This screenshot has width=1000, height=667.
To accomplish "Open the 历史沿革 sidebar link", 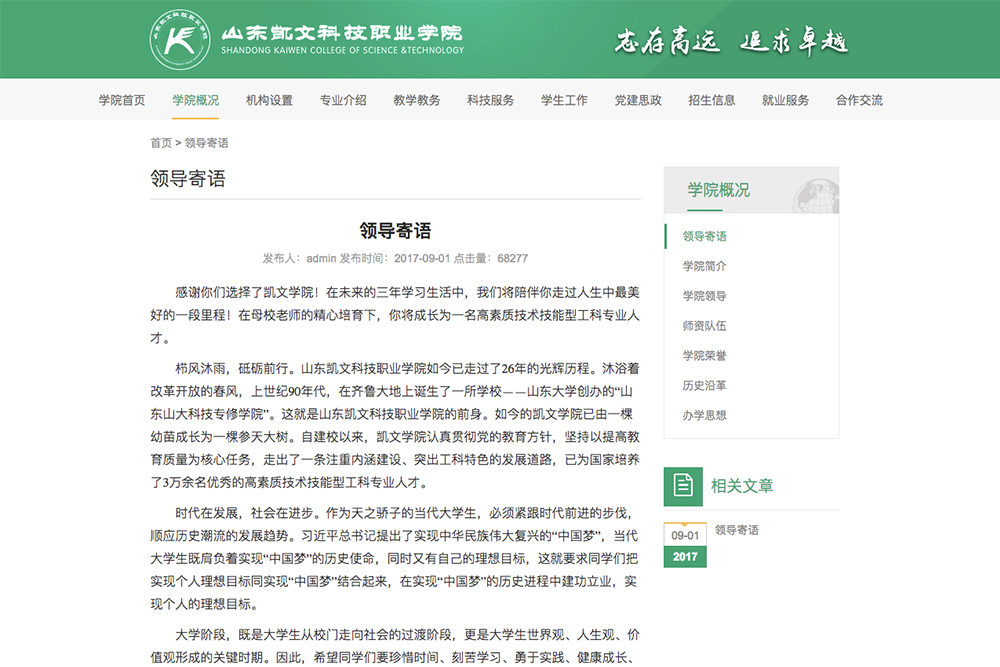I will tap(704, 385).
